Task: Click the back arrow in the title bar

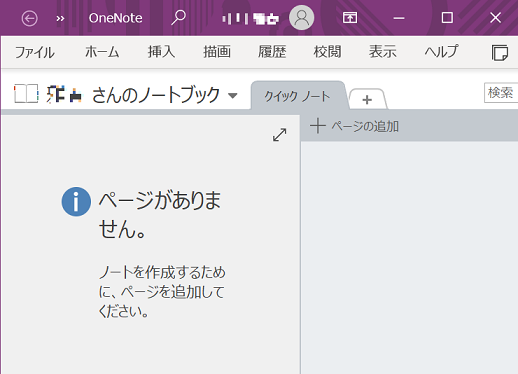Action: coord(29,18)
